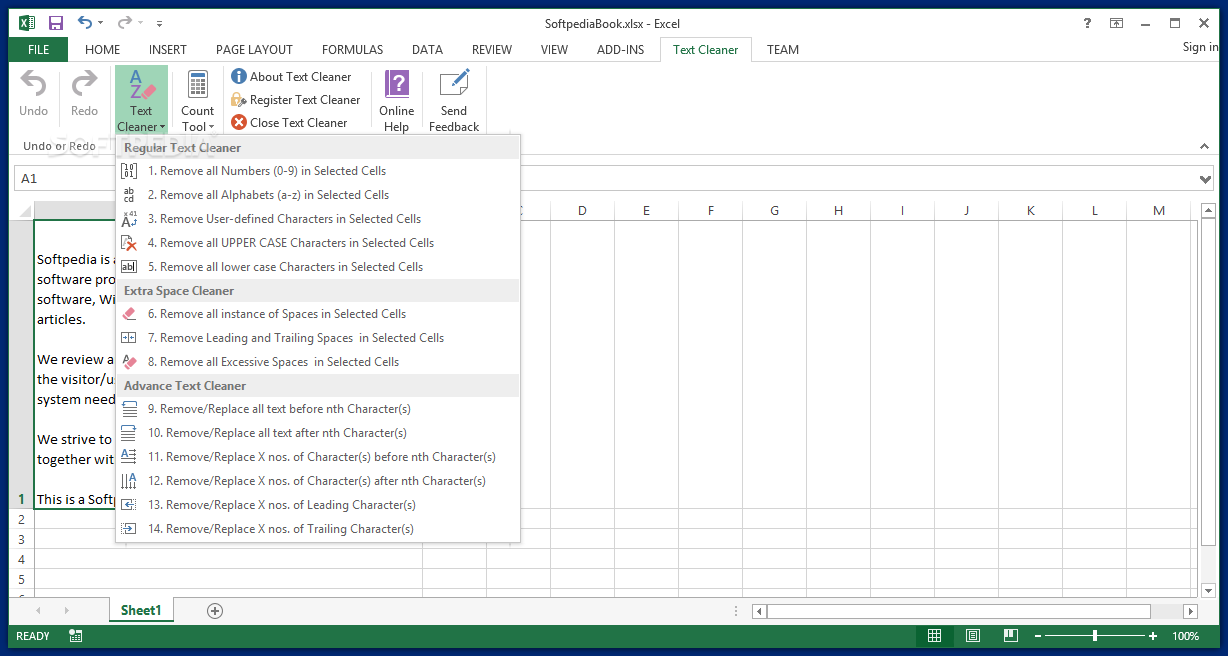Click icon for X characters after nth
Image resolution: width=1228 pixels, height=656 pixels.
(x=129, y=481)
